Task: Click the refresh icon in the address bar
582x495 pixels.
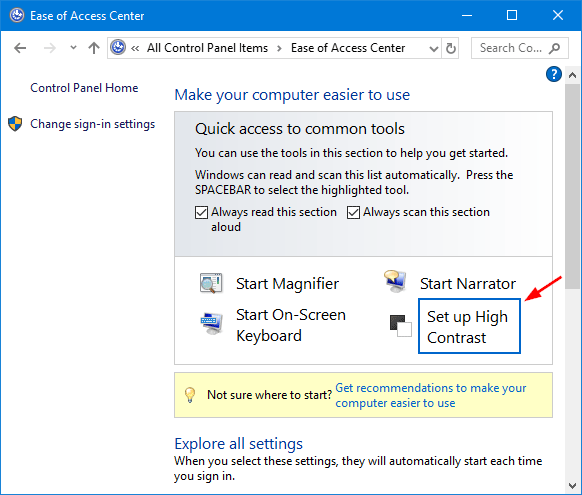Action: pyautogui.click(x=451, y=48)
